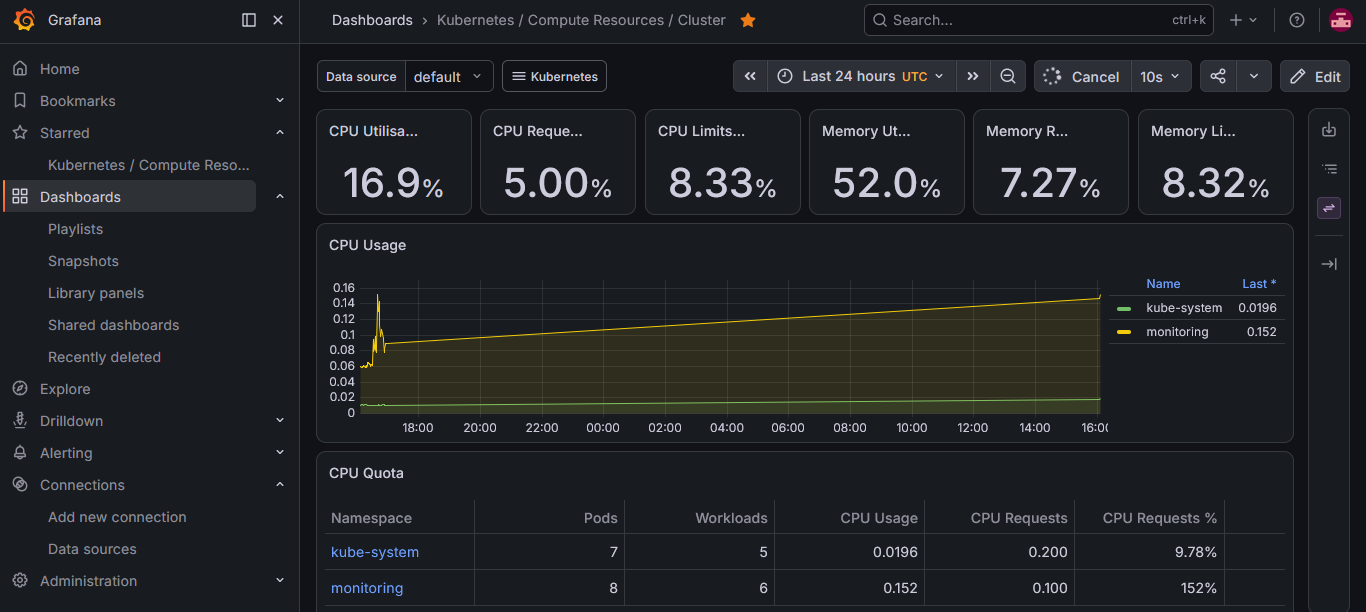Screen dimensions: 1366x612
Task: Click the Alerting bell icon
Action: tap(20, 453)
